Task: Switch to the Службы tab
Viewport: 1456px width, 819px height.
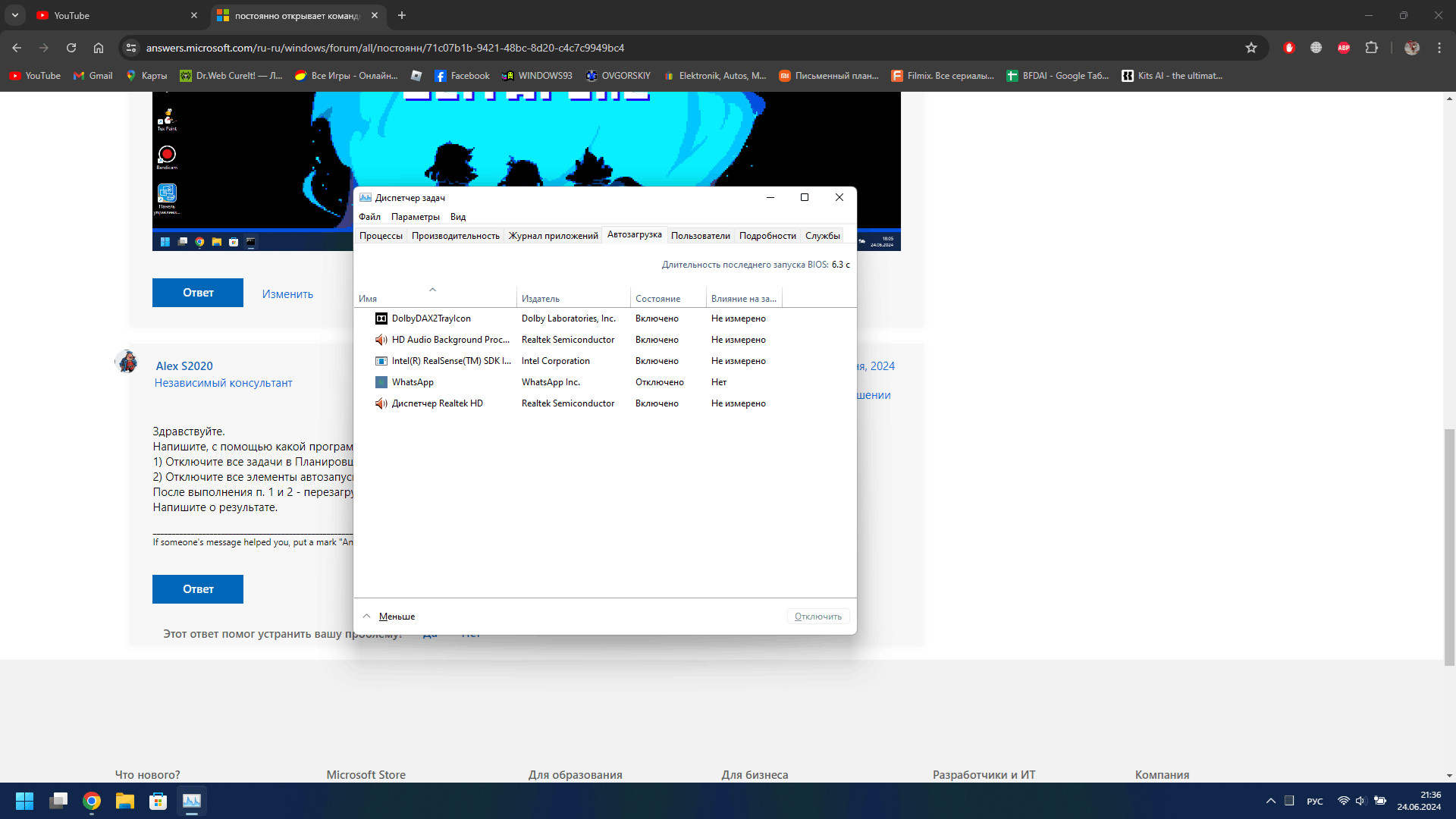Action: [822, 236]
